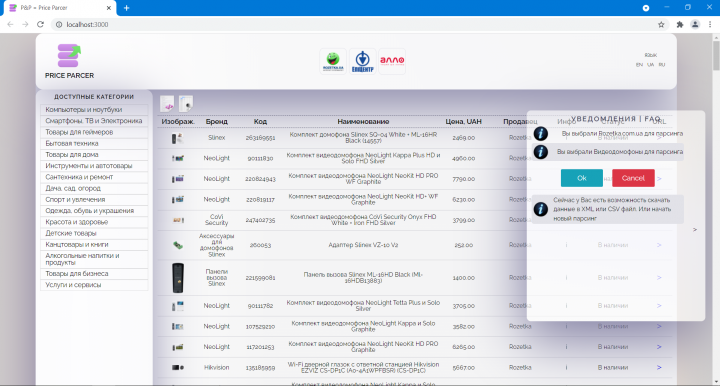The width and height of the screenshot is (720, 386).
Task: Open Chrome three-dot menu
Action: [710, 24]
